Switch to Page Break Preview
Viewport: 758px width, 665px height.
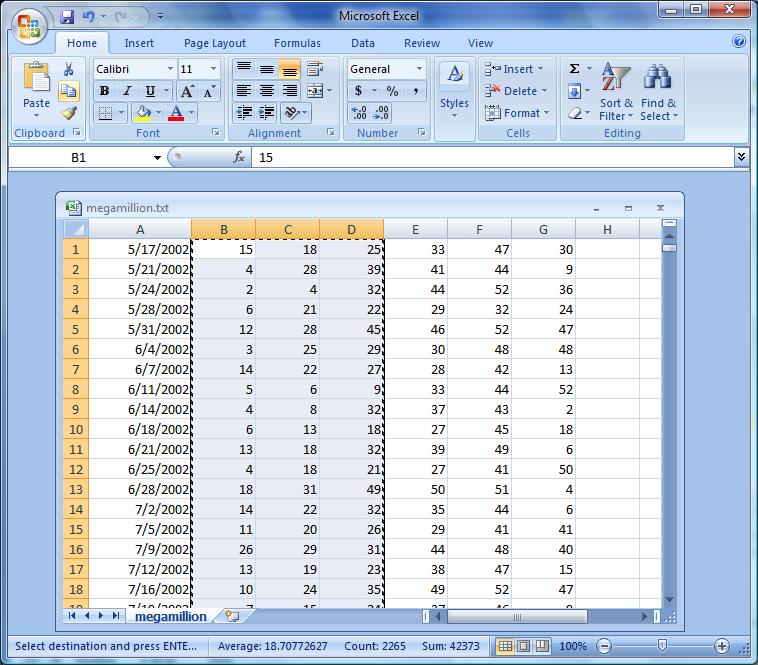pos(542,646)
